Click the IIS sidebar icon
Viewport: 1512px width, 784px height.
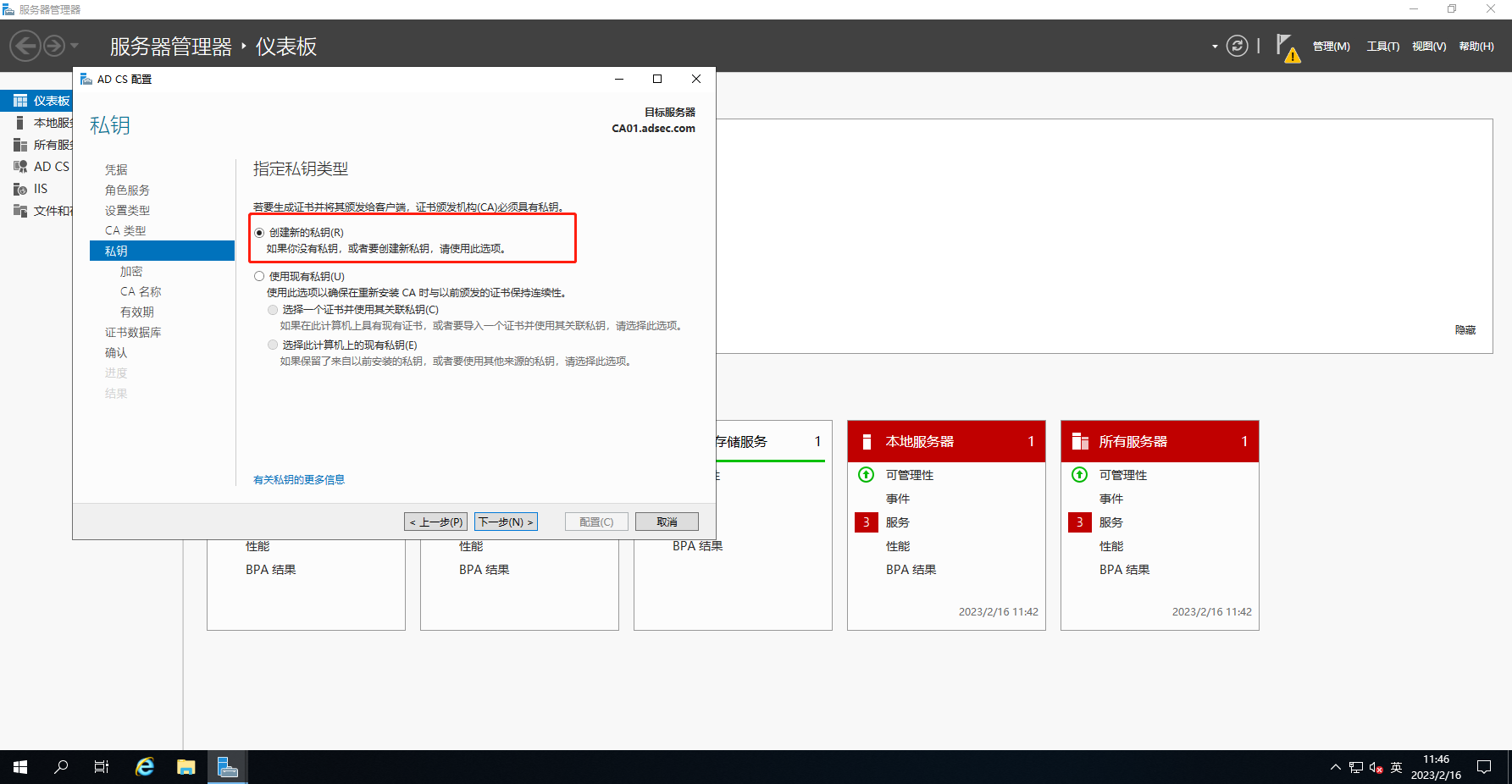tap(20, 189)
